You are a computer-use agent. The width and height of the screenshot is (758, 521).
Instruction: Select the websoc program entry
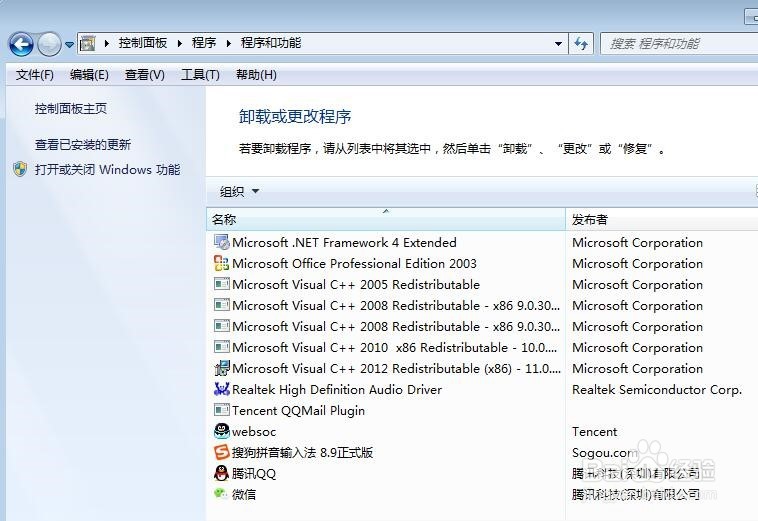click(x=254, y=431)
